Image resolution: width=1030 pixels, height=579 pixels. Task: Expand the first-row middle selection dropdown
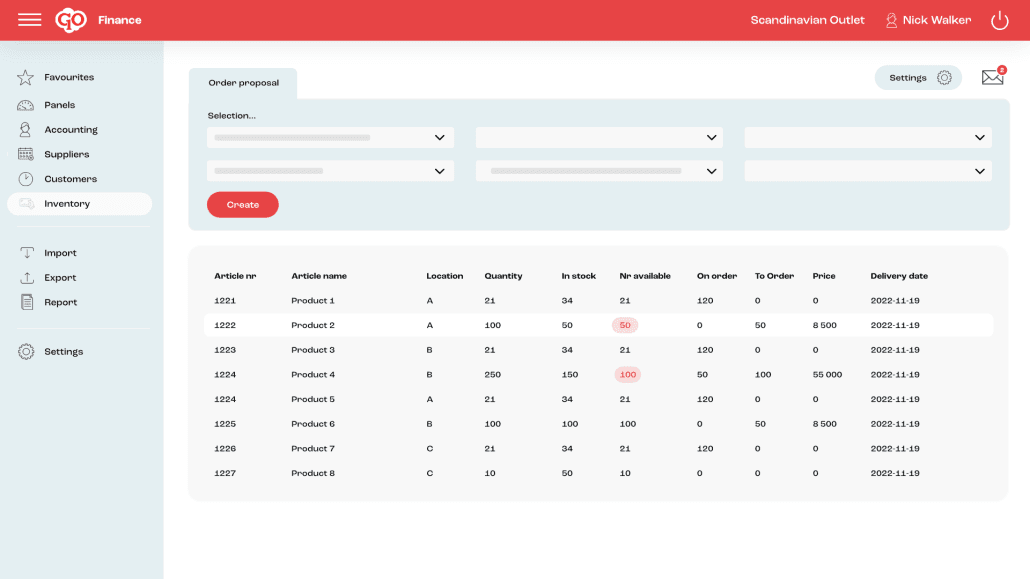pos(599,137)
